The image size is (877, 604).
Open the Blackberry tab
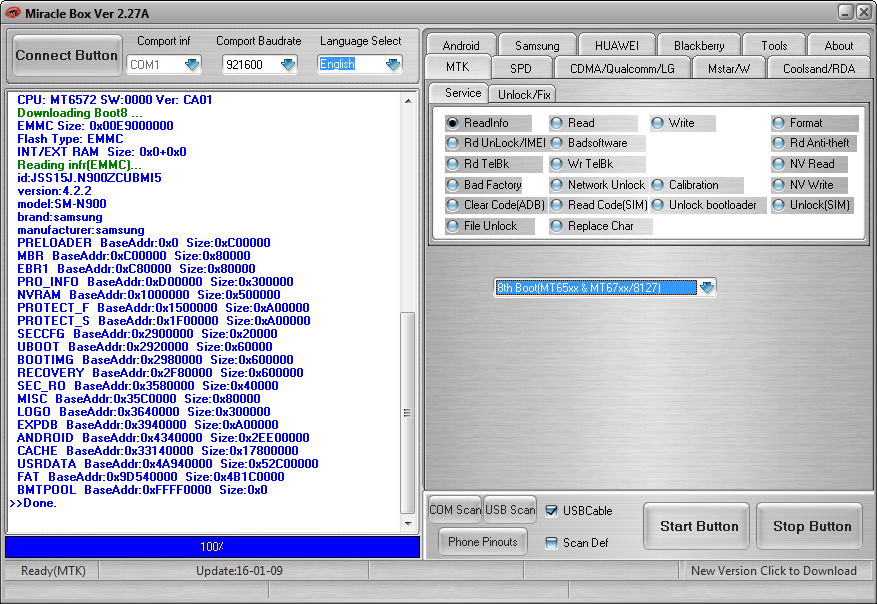(x=699, y=45)
